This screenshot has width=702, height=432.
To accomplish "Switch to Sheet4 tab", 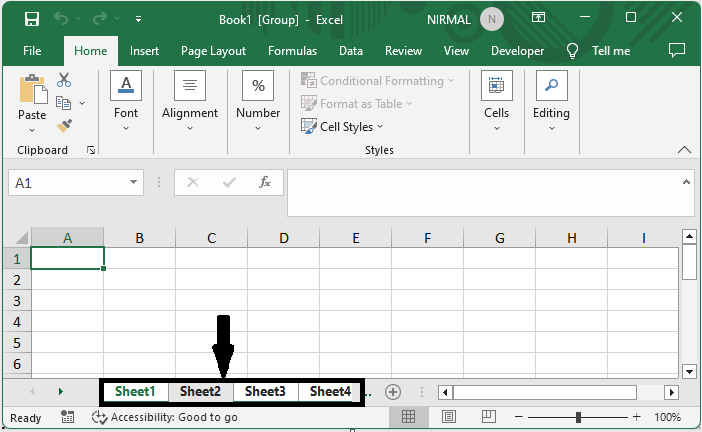I will [x=330, y=391].
